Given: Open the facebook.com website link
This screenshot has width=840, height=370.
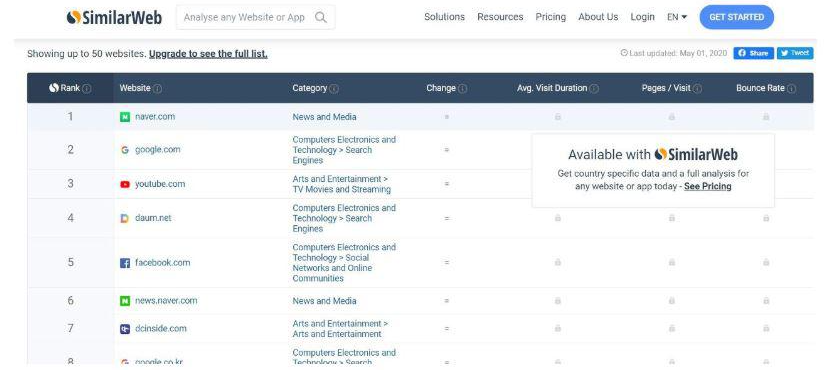Looking at the screenshot, I should click(162, 263).
